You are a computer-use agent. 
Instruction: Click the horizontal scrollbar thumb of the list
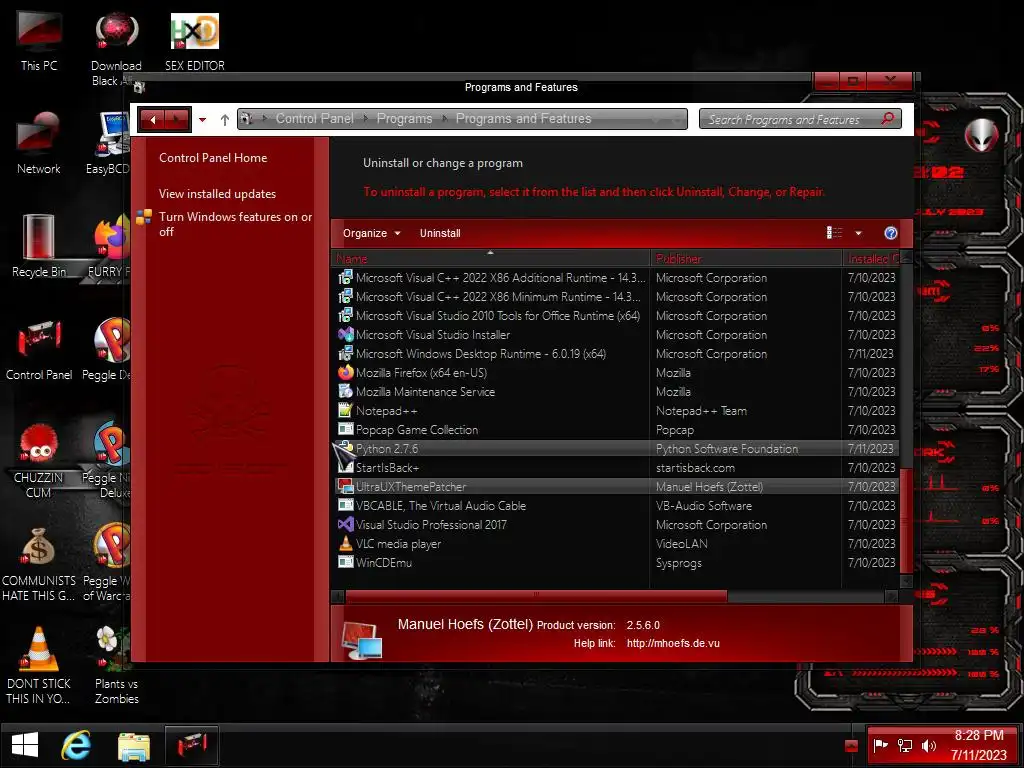pos(536,596)
